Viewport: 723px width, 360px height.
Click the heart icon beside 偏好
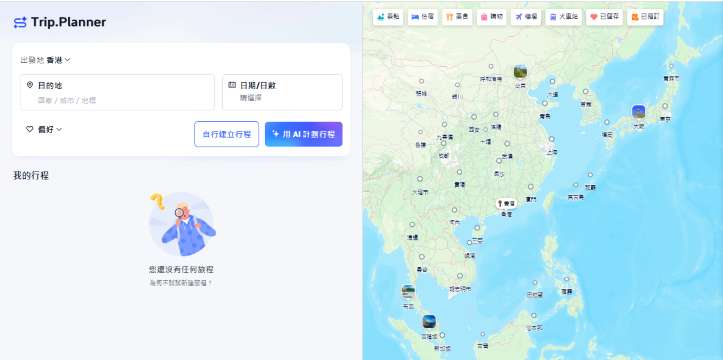click(x=30, y=129)
